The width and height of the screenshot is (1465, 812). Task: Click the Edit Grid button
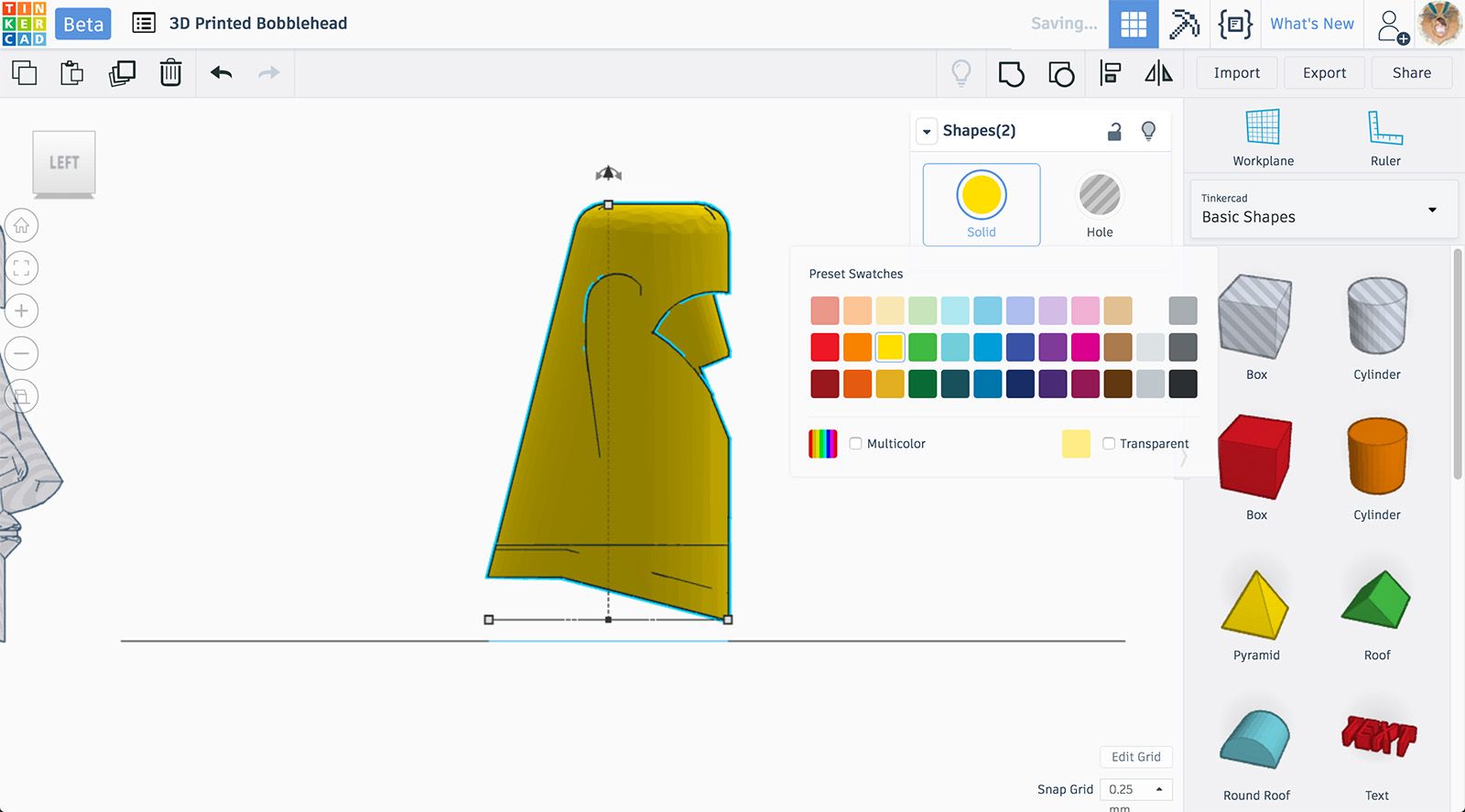coord(1135,757)
